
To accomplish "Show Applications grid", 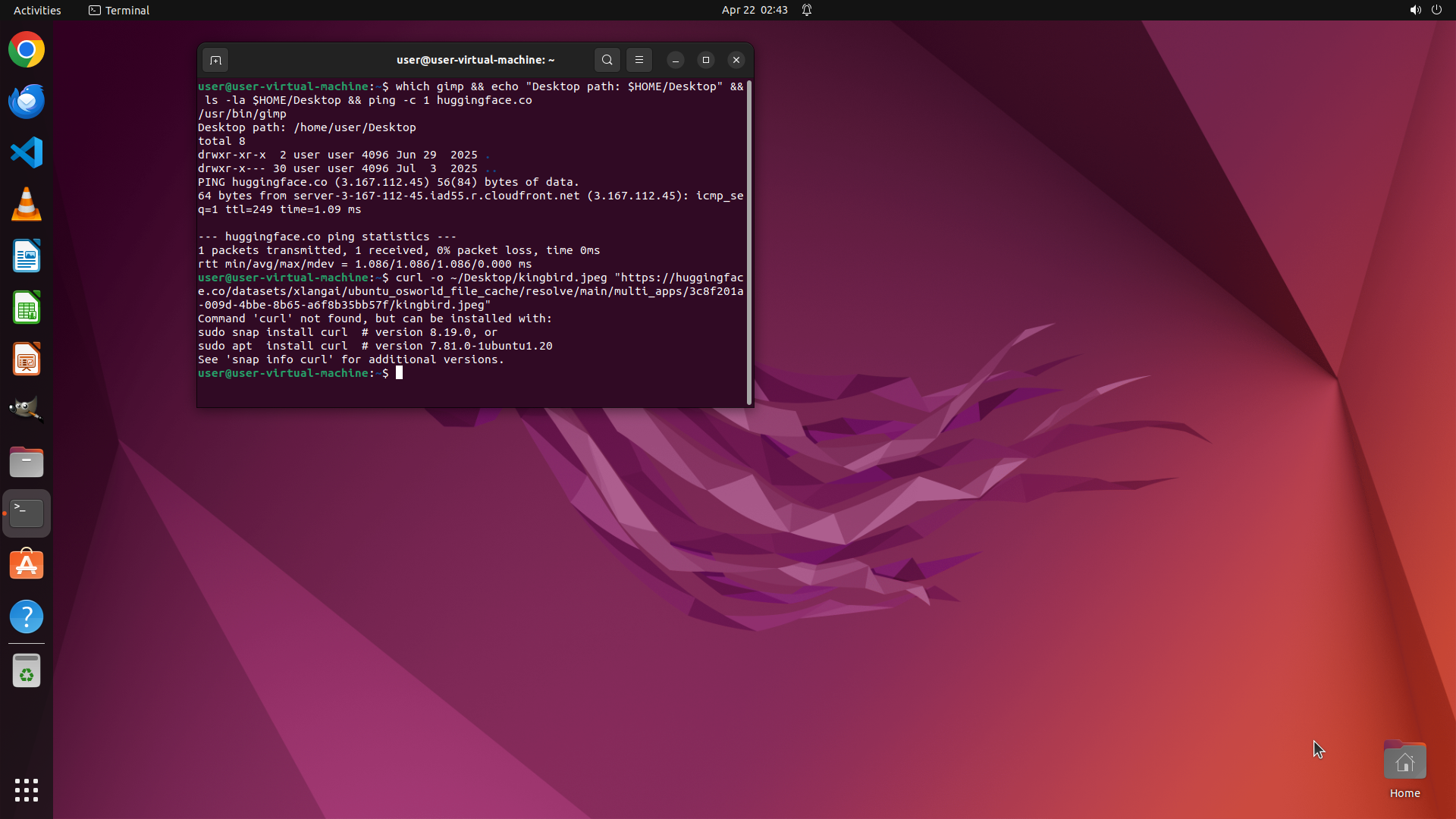I will coord(27,790).
